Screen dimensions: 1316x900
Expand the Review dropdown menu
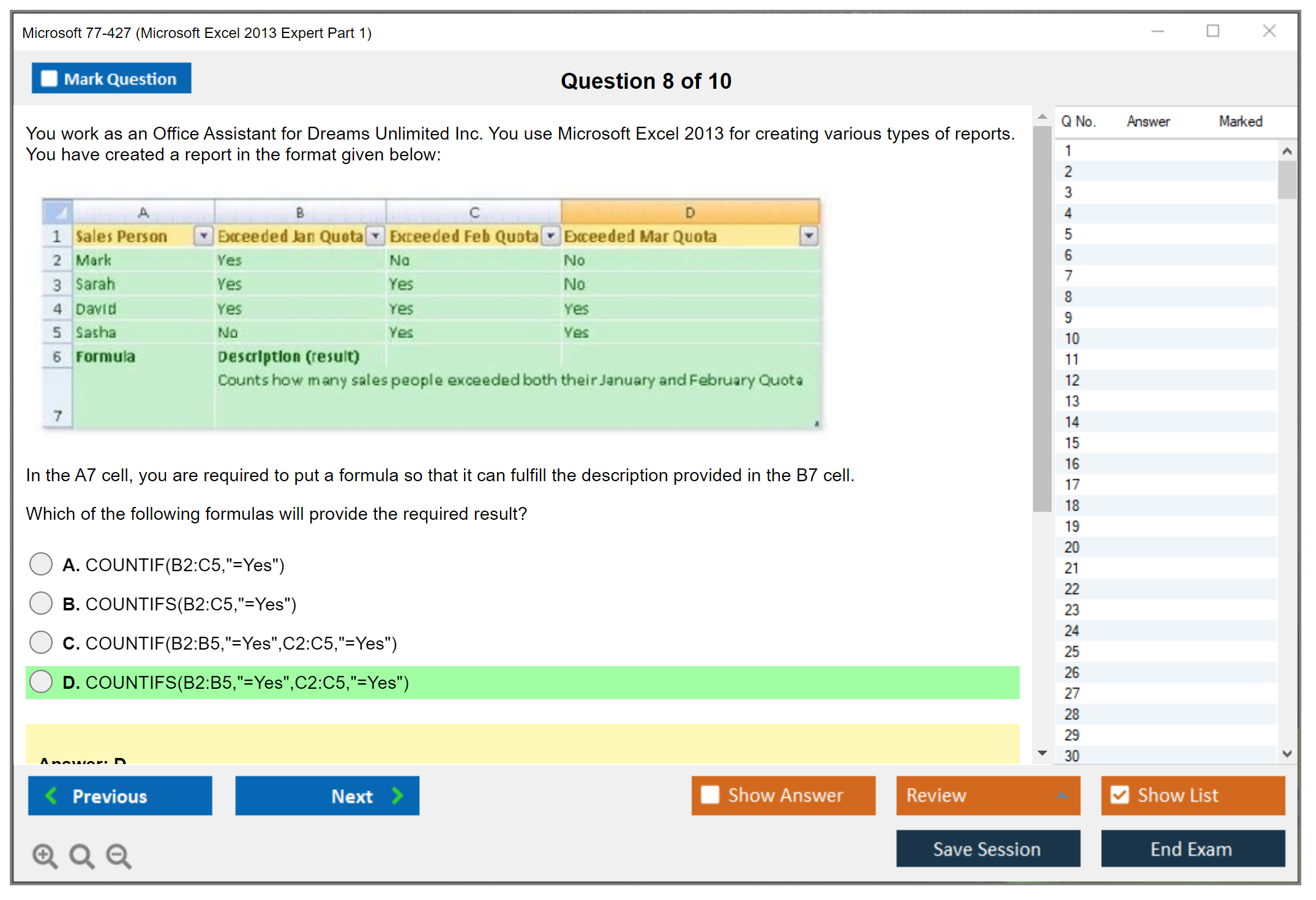point(1062,795)
